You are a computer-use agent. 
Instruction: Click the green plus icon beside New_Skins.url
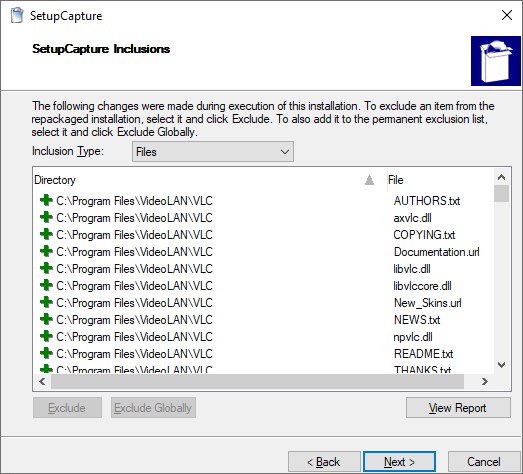(x=46, y=302)
